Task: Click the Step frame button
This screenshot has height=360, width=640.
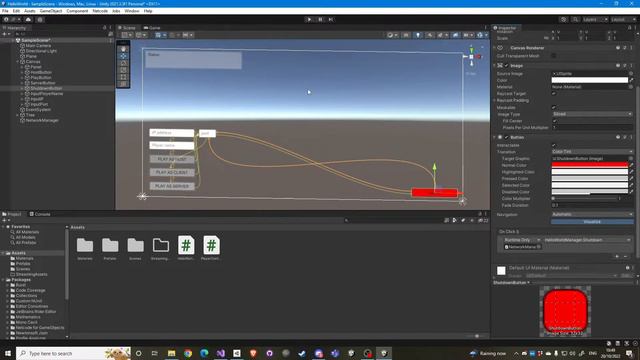Action: (331, 19)
